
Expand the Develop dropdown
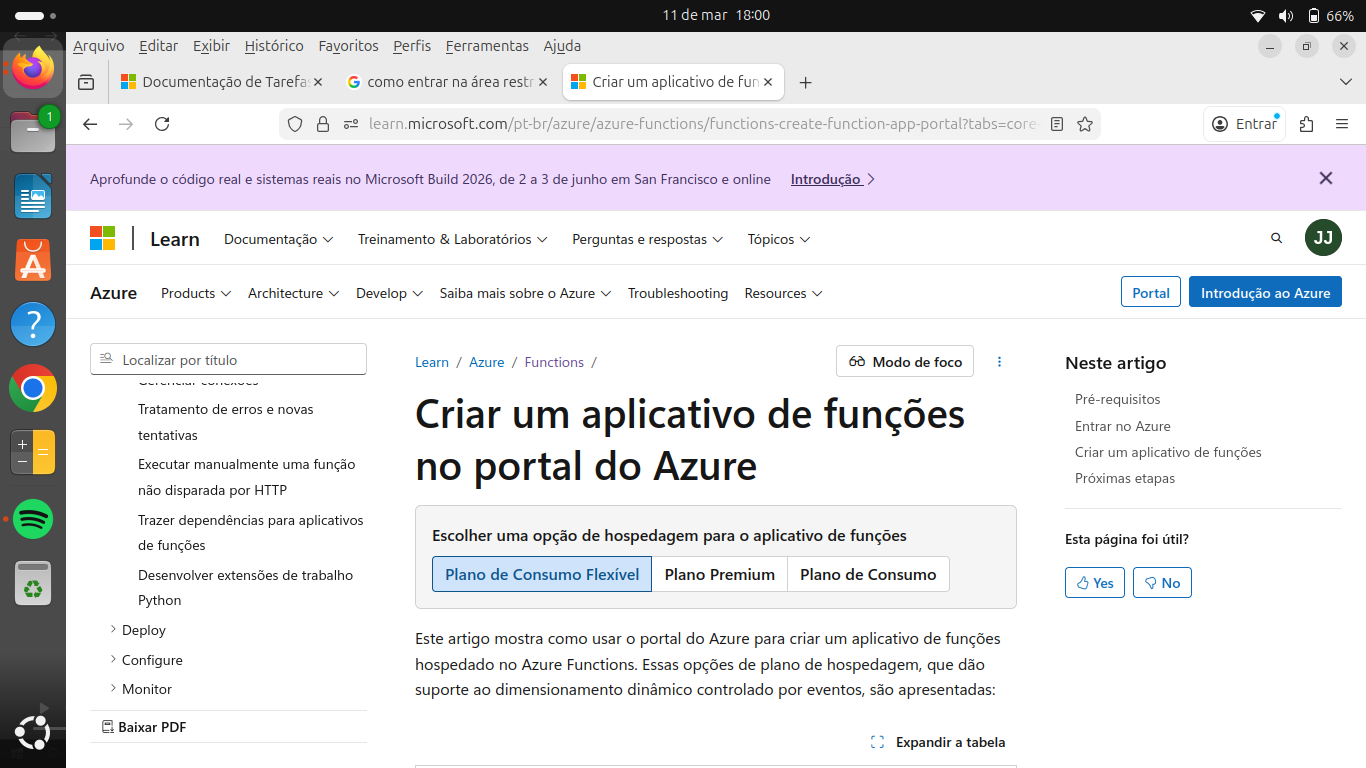tap(390, 293)
